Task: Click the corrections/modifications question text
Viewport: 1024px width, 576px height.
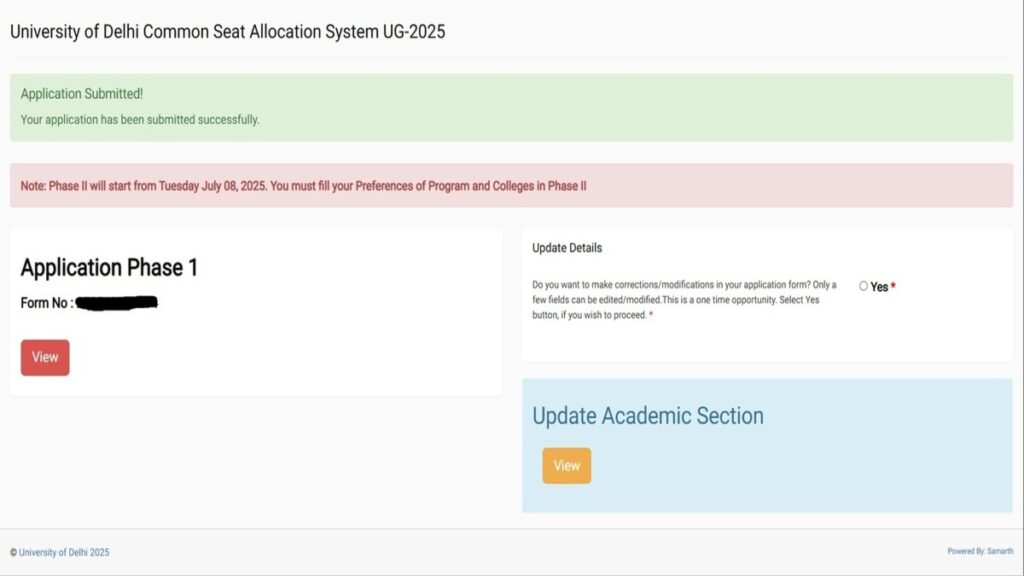Action: (684, 300)
